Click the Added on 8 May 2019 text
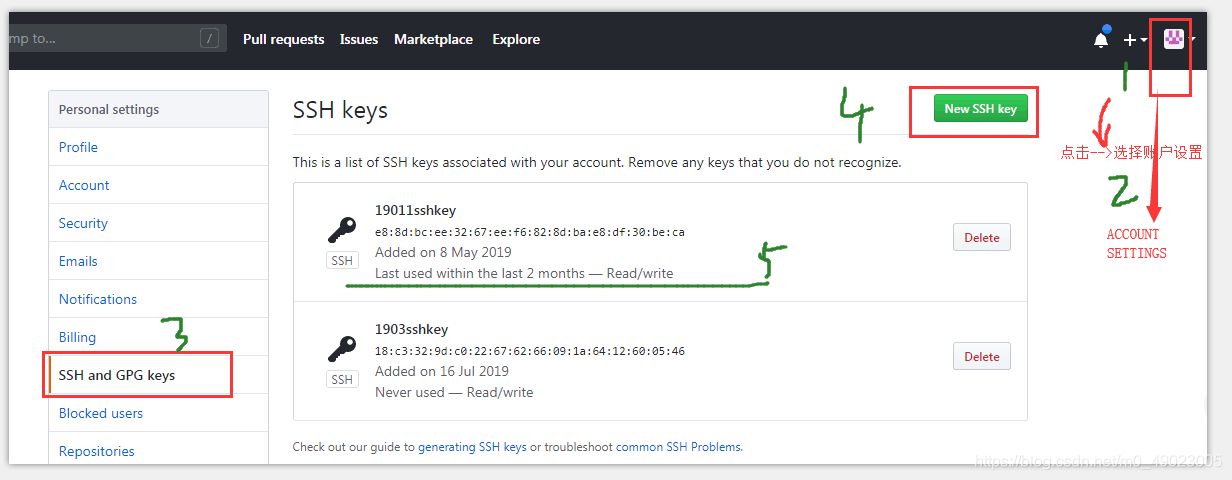 (443, 252)
